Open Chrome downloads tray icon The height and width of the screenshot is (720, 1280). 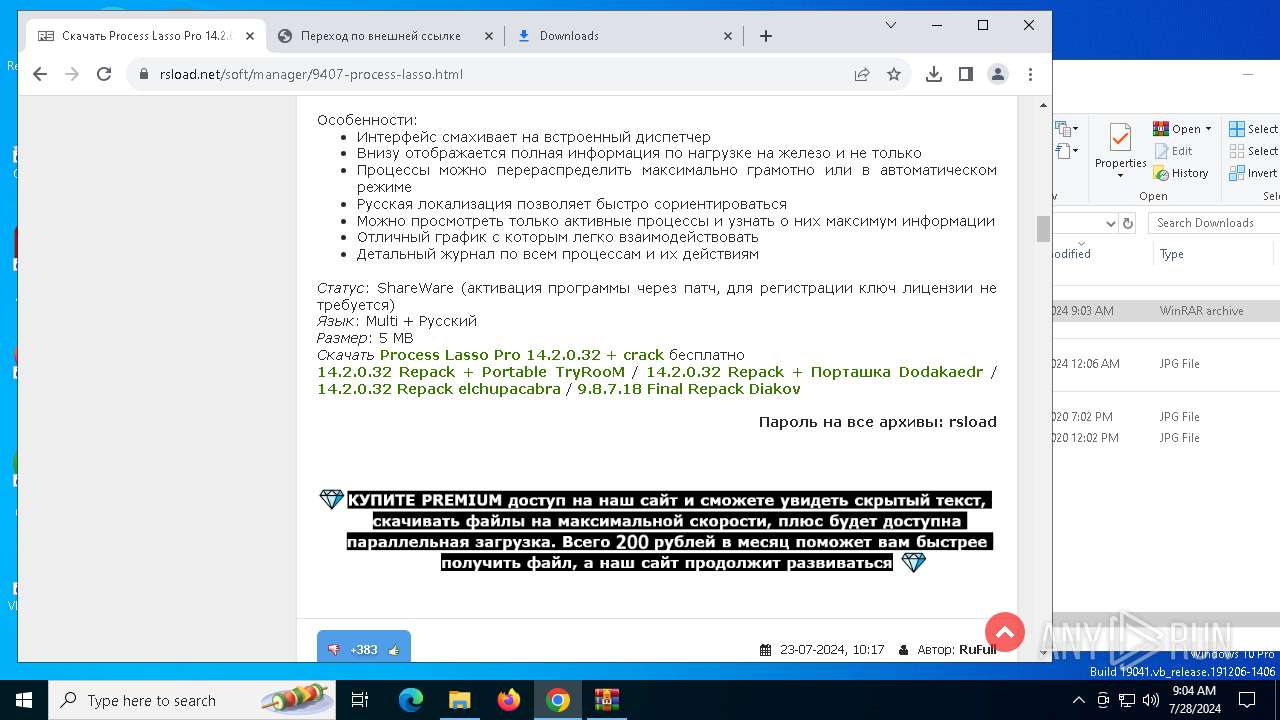tap(934, 74)
